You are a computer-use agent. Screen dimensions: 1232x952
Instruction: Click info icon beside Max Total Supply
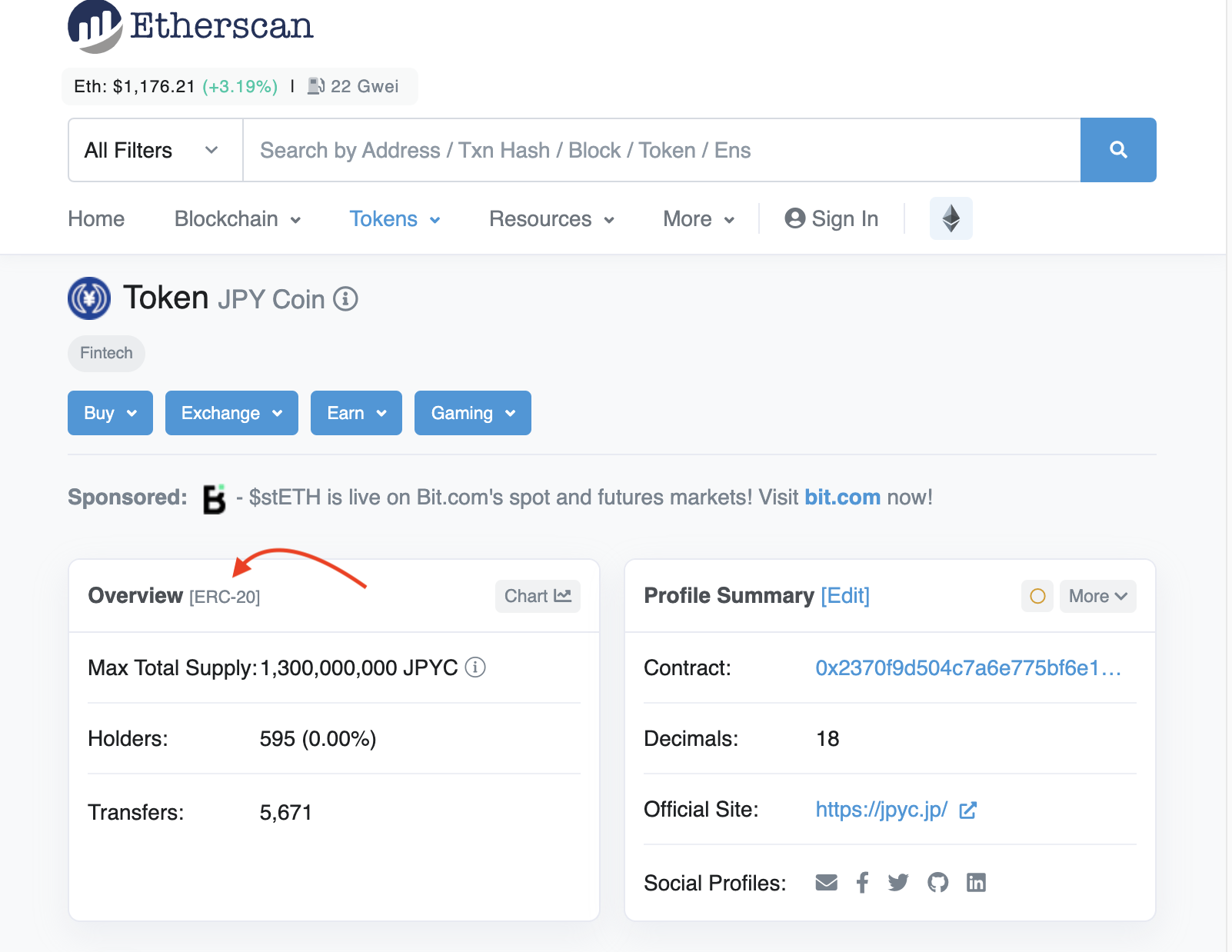point(475,667)
